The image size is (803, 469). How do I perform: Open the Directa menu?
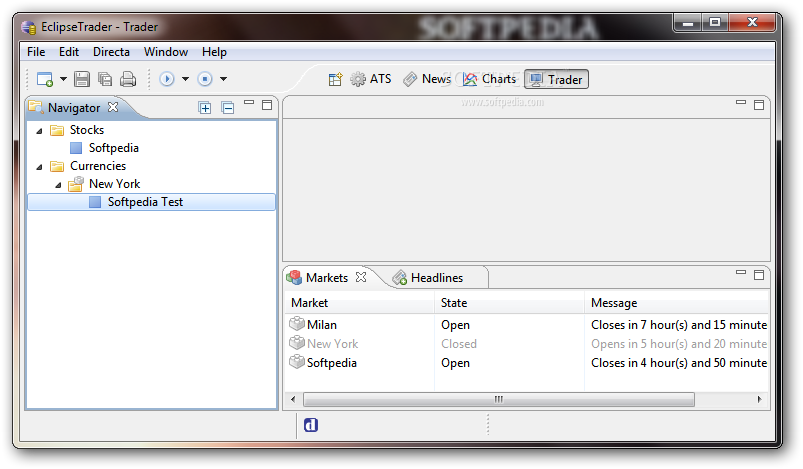pos(111,52)
